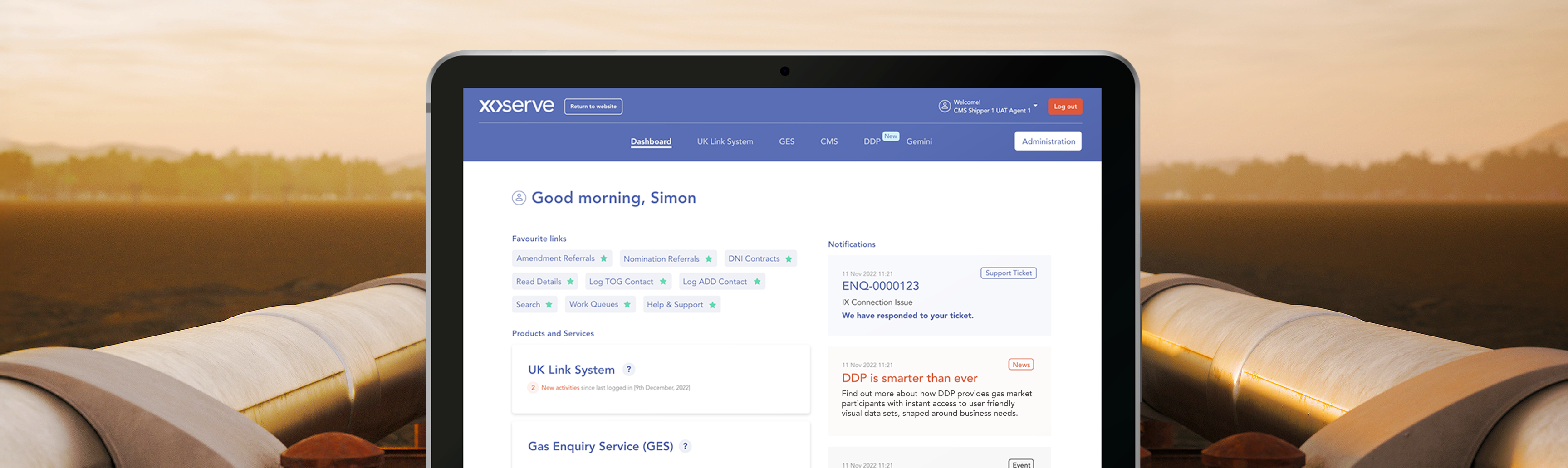Click the News tag

[x=1021, y=365]
